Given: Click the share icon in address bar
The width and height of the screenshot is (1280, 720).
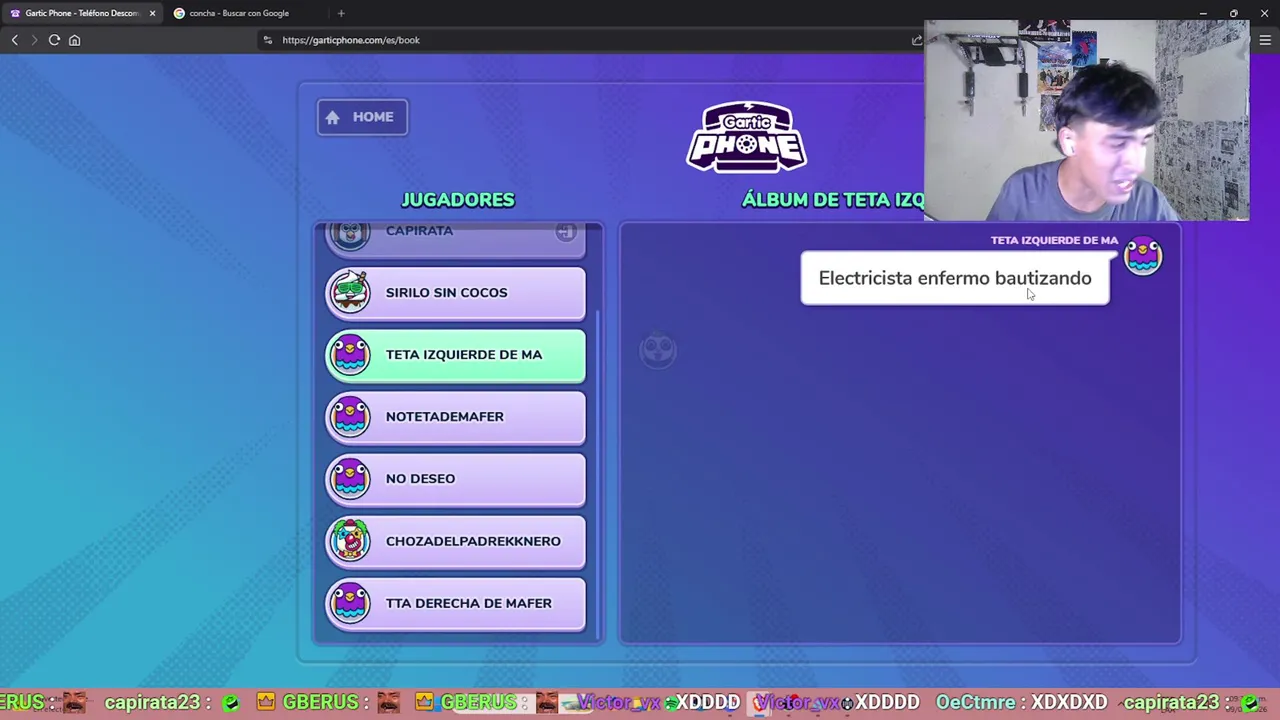Looking at the screenshot, I should click(x=916, y=40).
